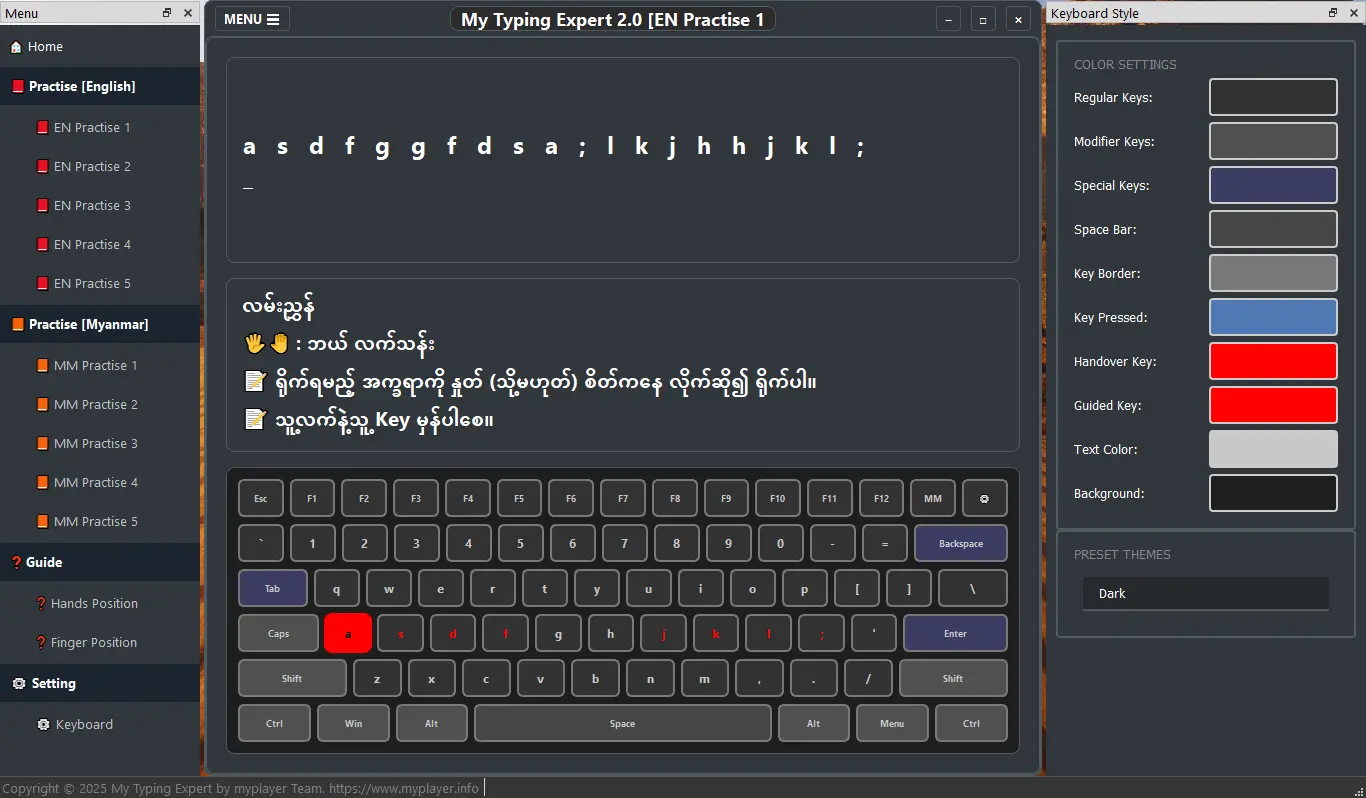Change Guided Key red swatch
This screenshot has height=798, width=1366.
pyautogui.click(x=1273, y=405)
